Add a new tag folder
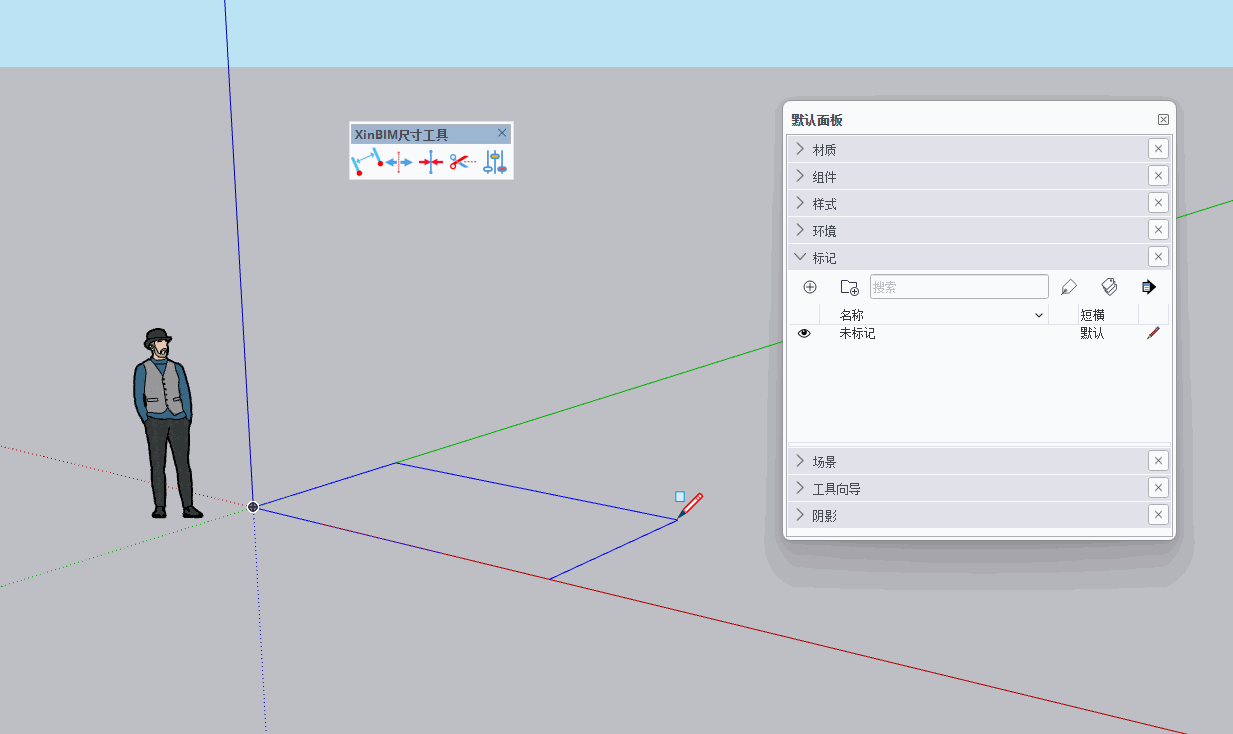 point(849,287)
